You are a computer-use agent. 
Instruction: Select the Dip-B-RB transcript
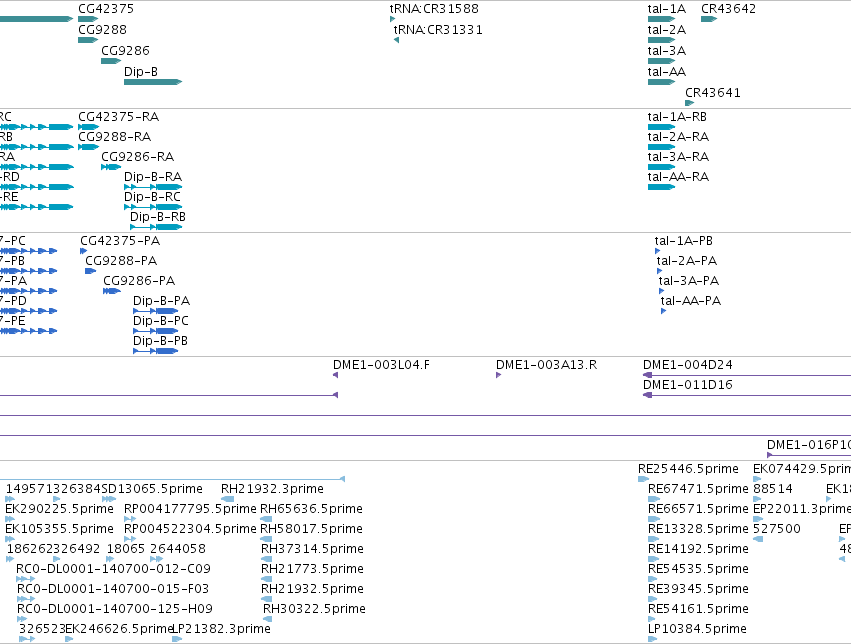coord(156,227)
